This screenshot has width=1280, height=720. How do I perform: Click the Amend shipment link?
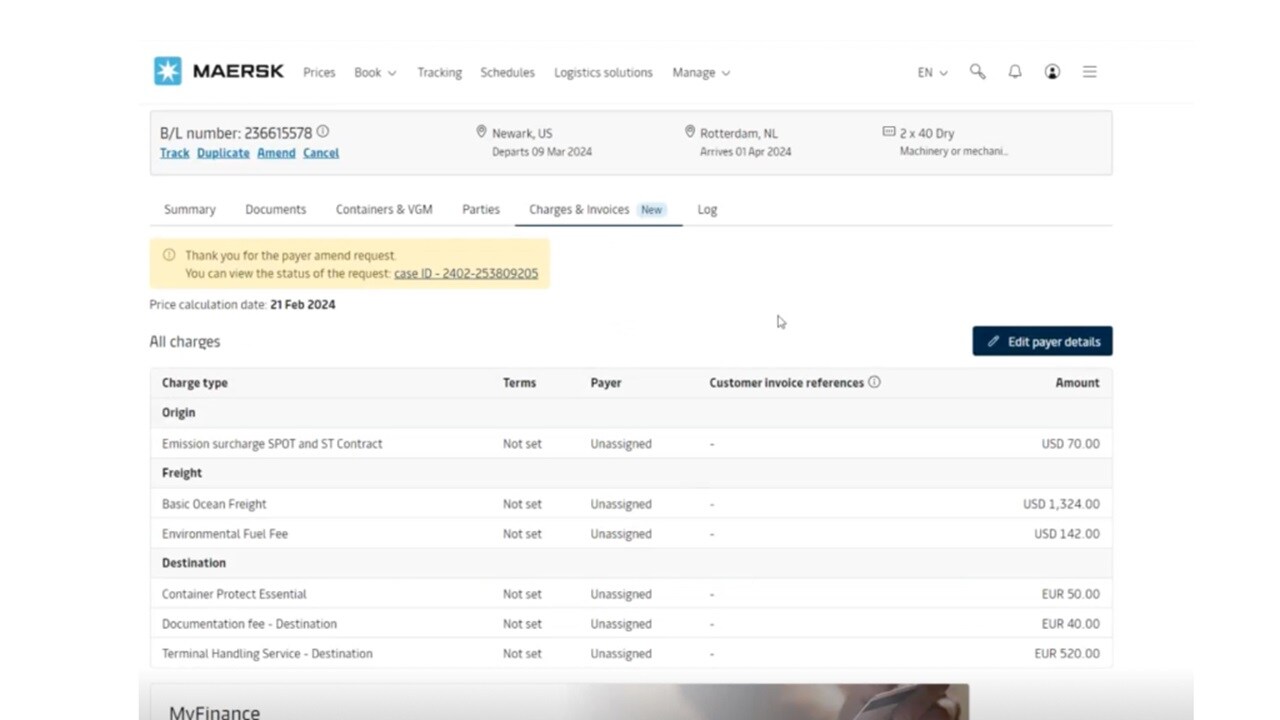point(276,153)
